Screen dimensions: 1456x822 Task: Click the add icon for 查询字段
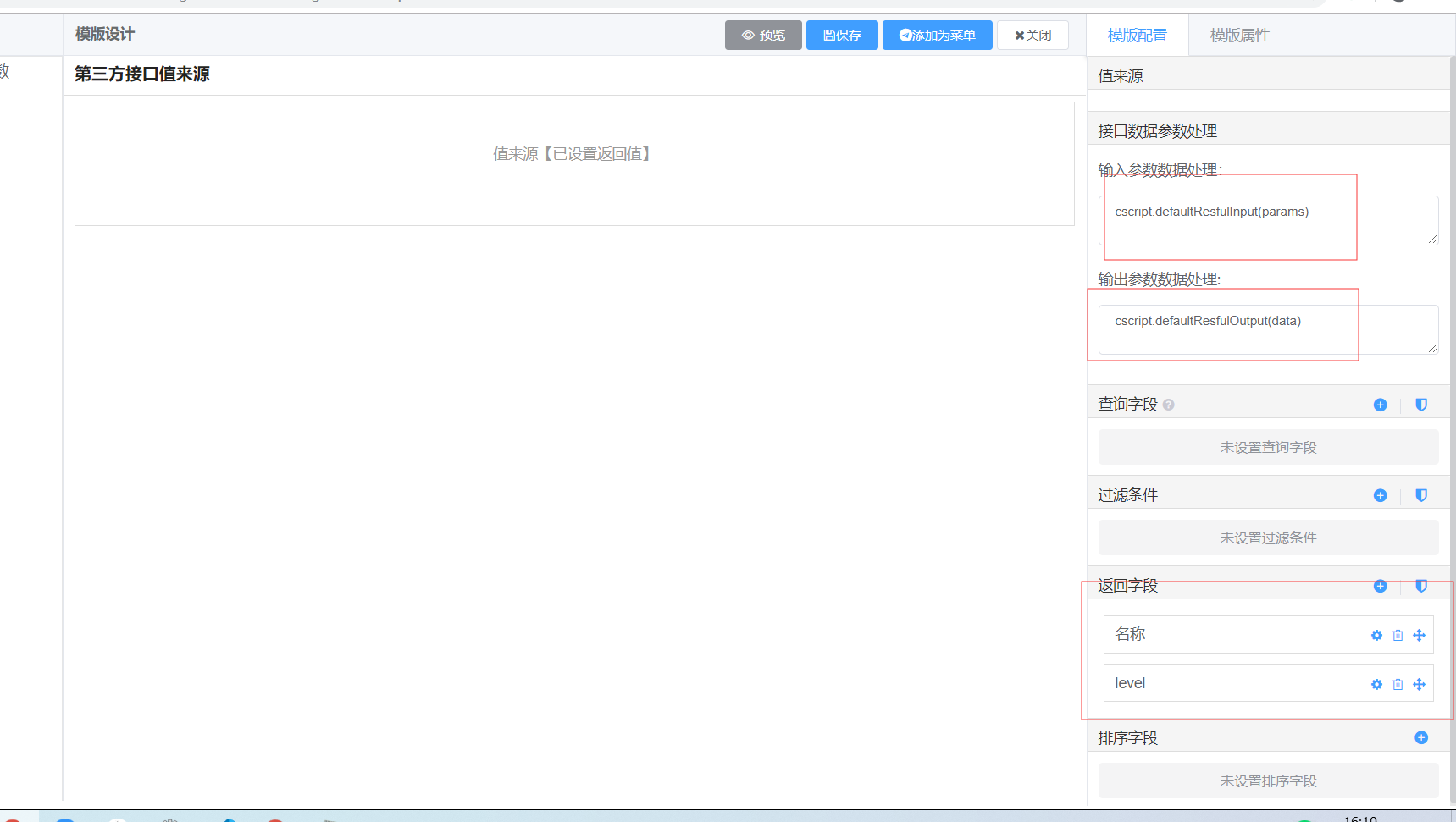[1380, 405]
